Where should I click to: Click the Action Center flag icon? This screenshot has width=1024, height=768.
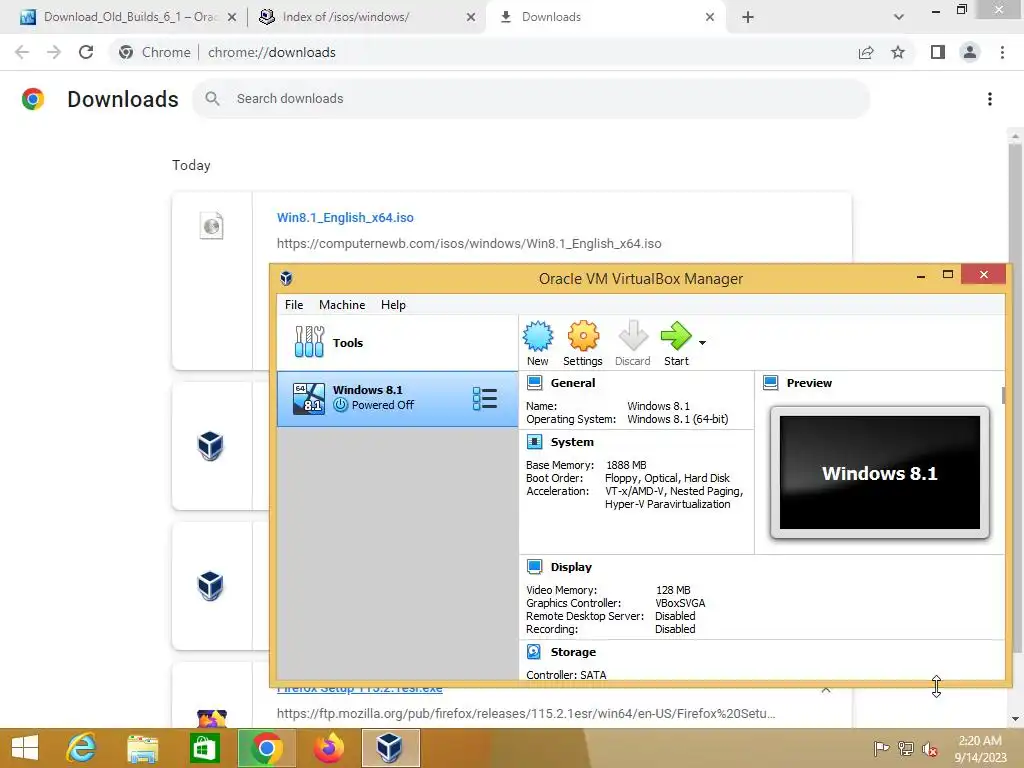881,749
